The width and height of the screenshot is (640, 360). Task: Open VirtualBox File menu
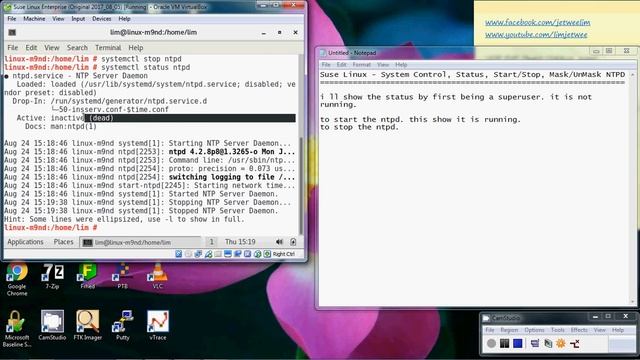tap(12, 19)
